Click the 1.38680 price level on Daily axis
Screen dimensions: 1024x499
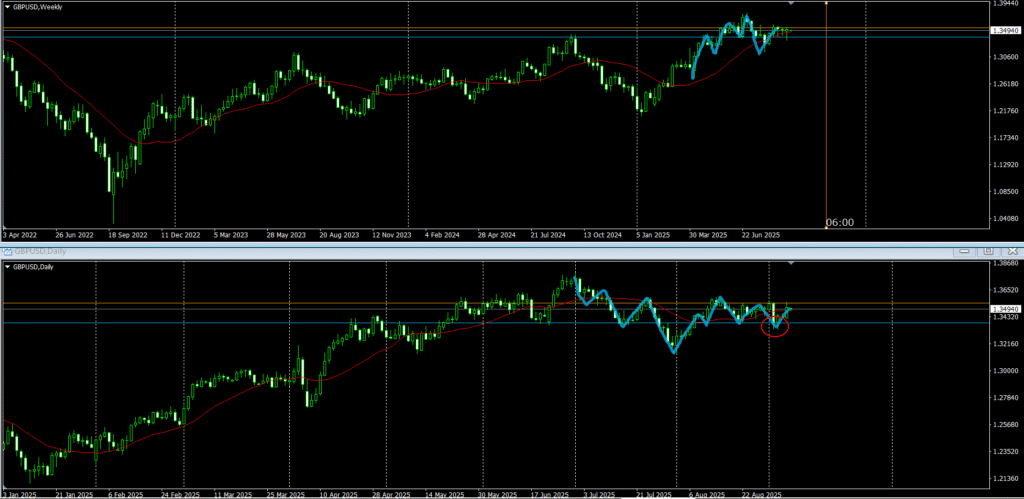point(1006,263)
